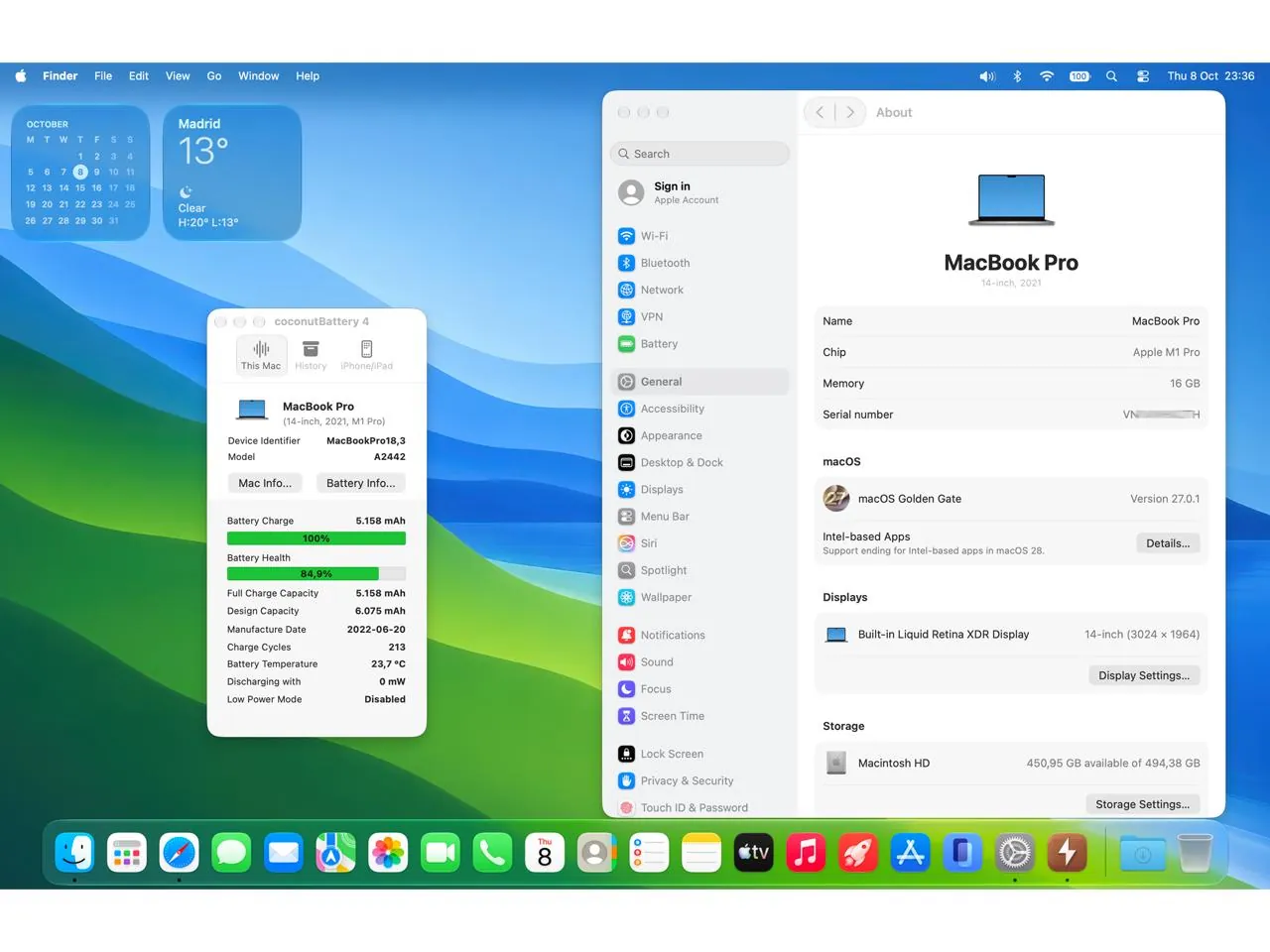
Task: Open the Window menu
Action: point(258,76)
